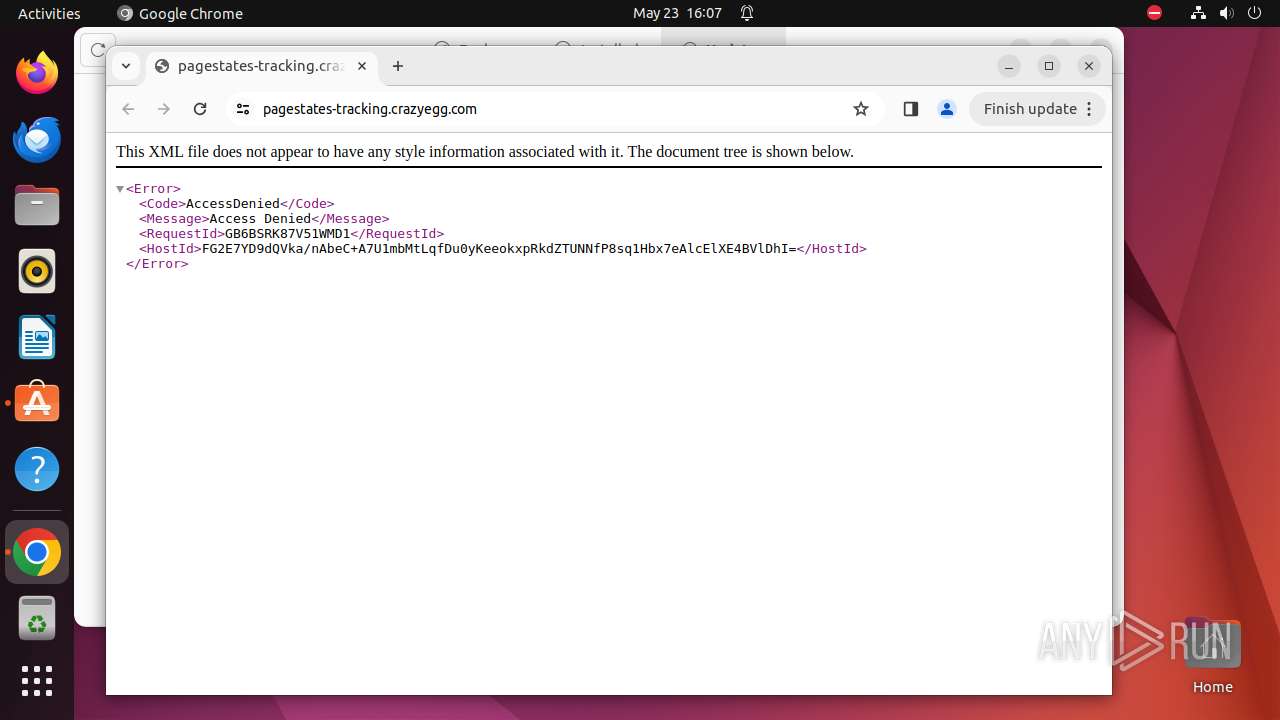Go back in Chrome

tap(128, 109)
